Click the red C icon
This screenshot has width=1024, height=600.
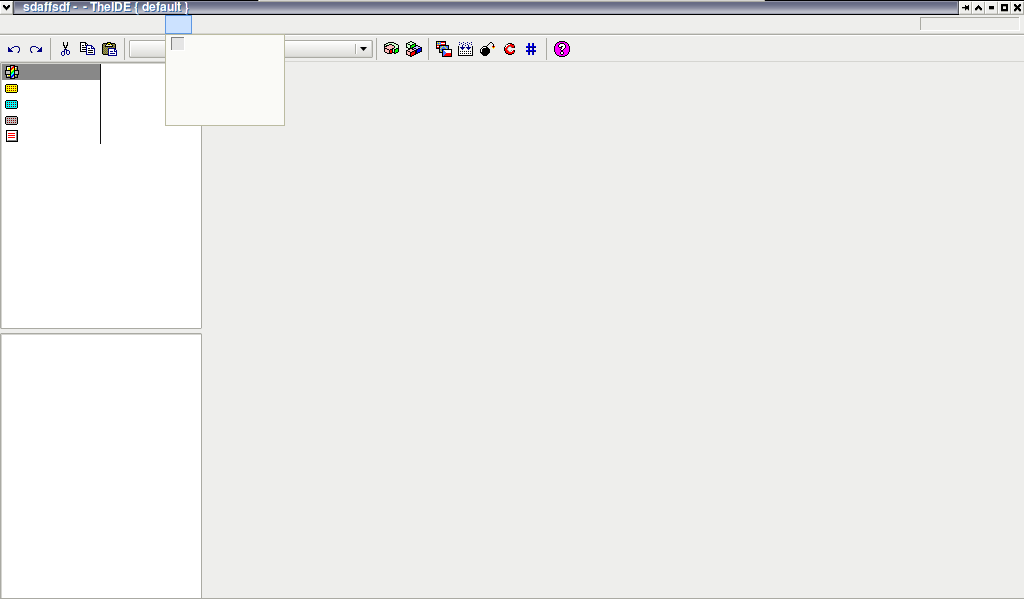pyautogui.click(x=509, y=49)
